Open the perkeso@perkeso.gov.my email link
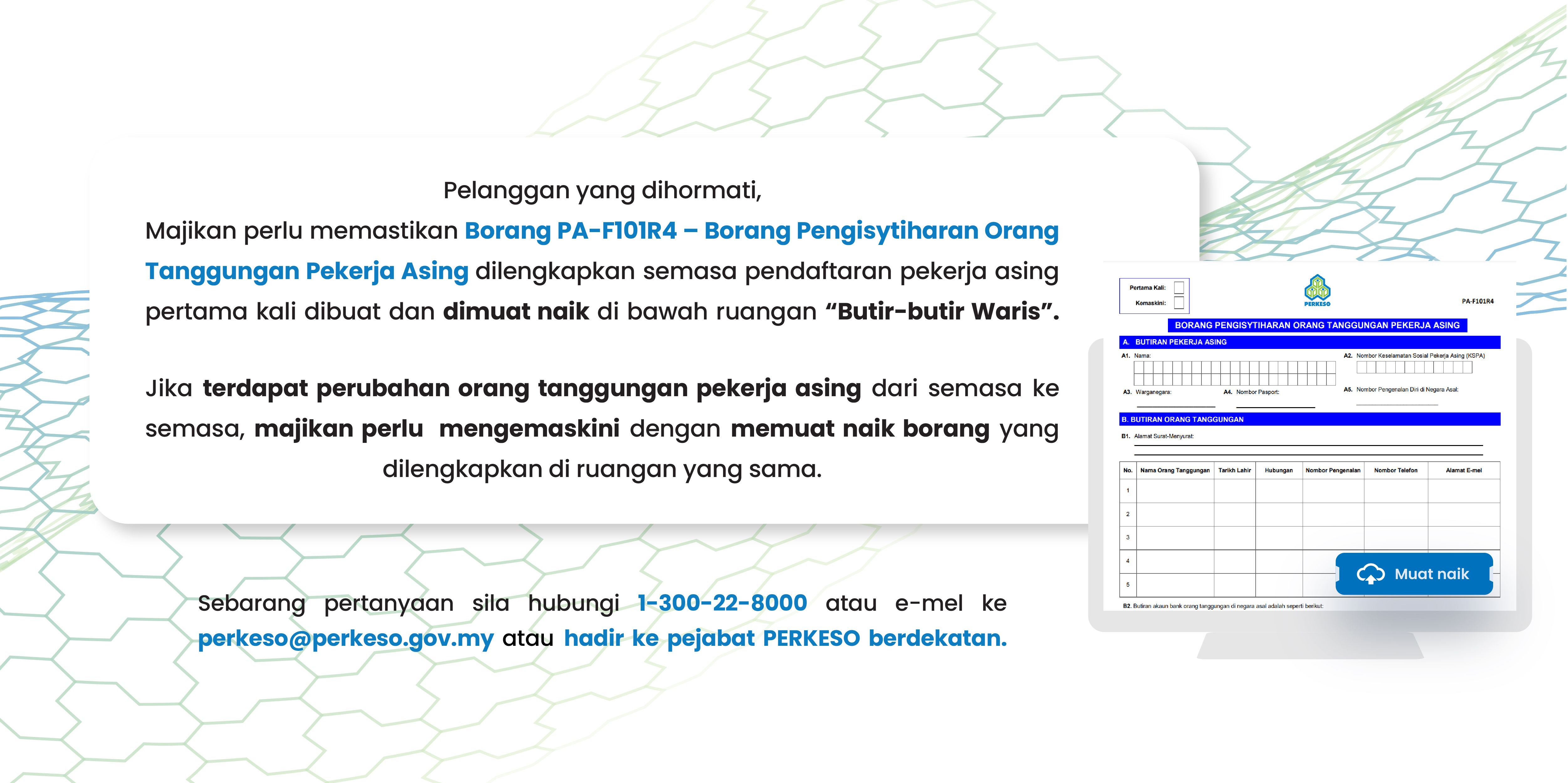This screenshot has height=783, width=1568. coord(346,638)
